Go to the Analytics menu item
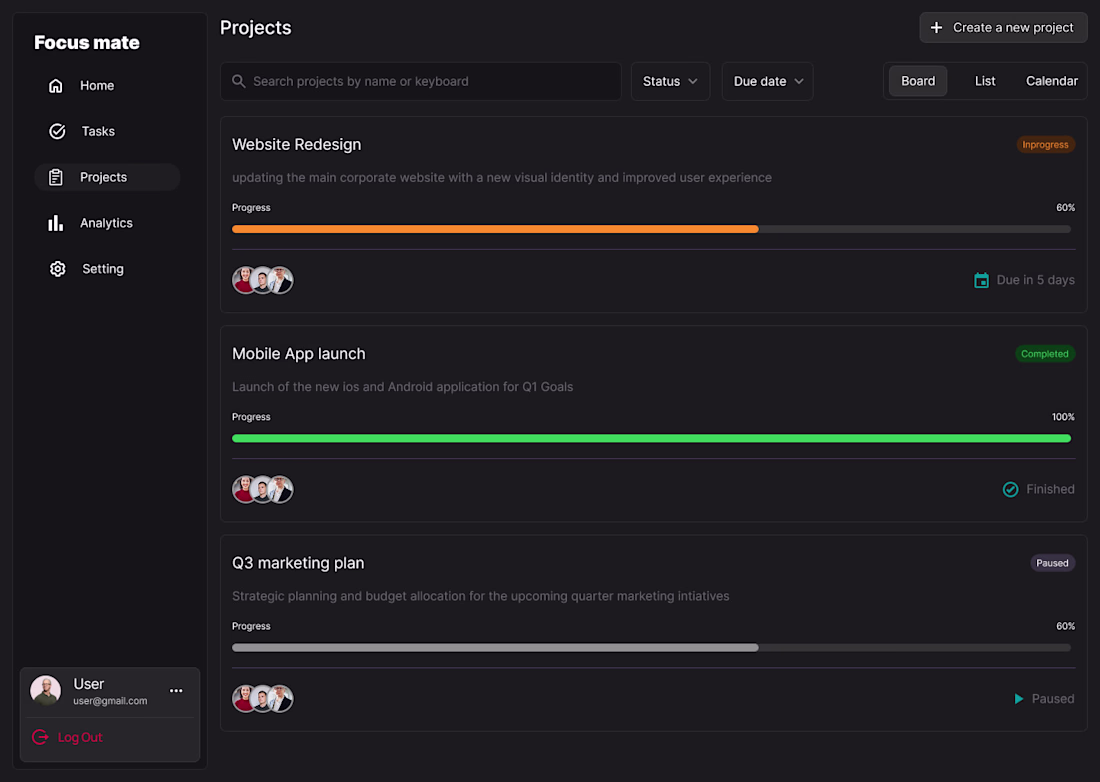1100x782 pixels. [x=106, y=223]
